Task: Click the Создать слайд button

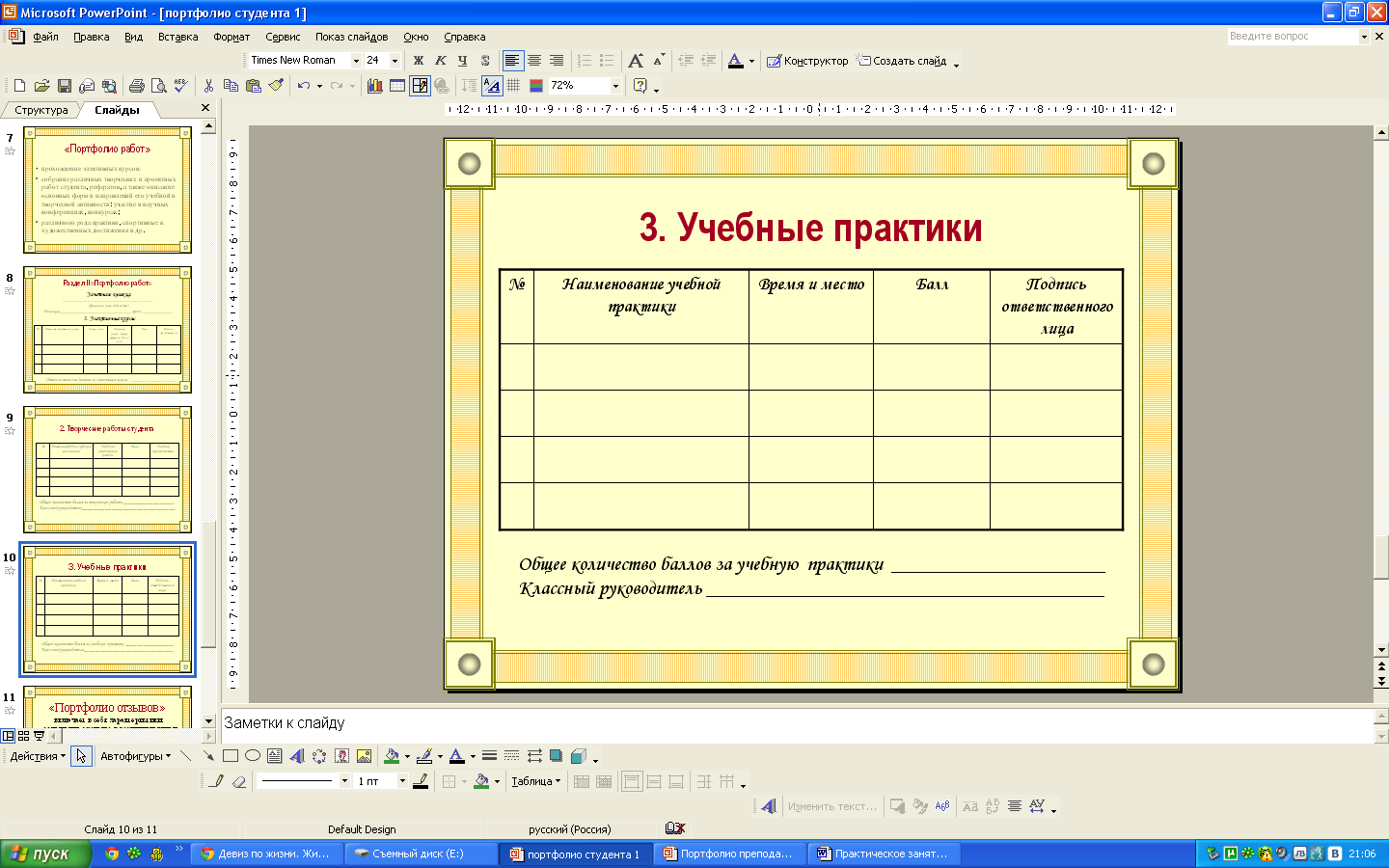Action: [x=902, y=61]
